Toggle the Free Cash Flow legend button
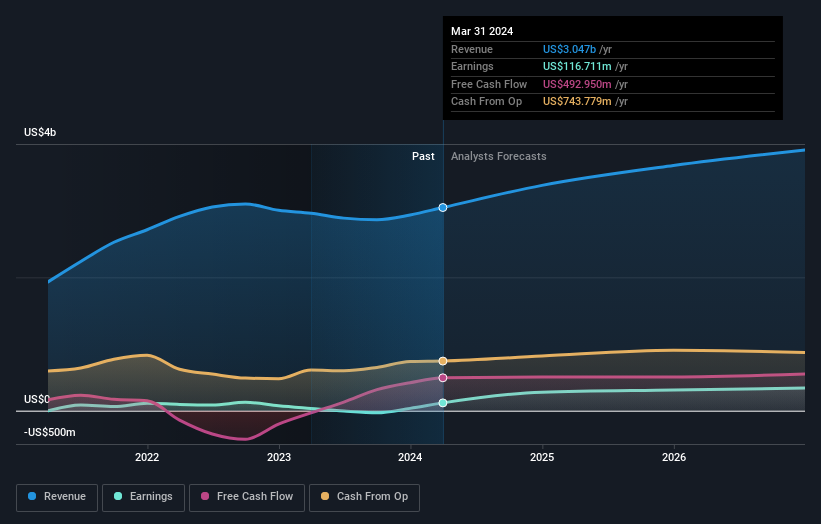 (x=247, y=497)
